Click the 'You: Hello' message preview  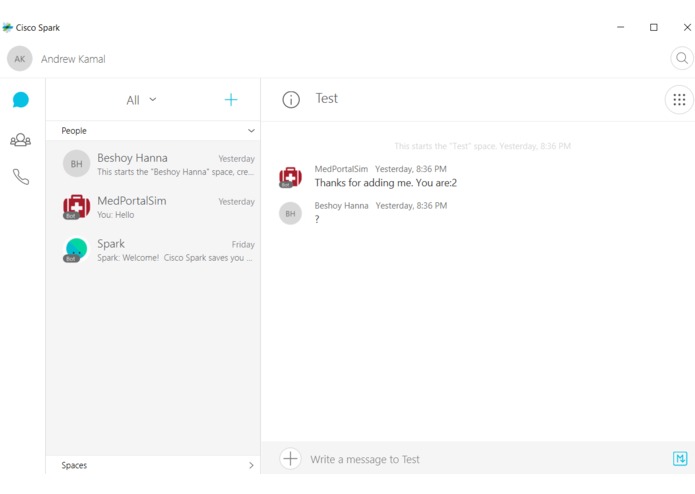[x=115, y=214]
